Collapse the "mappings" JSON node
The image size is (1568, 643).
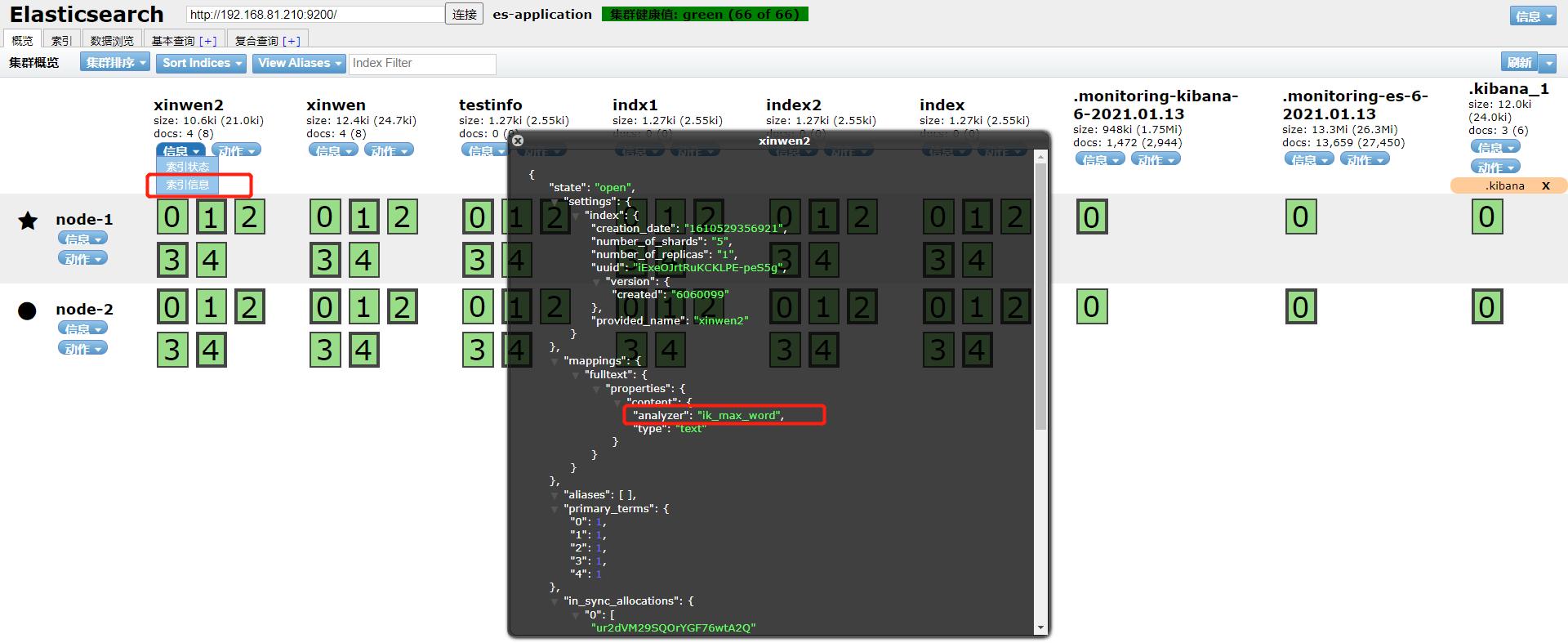coord(555,361)
